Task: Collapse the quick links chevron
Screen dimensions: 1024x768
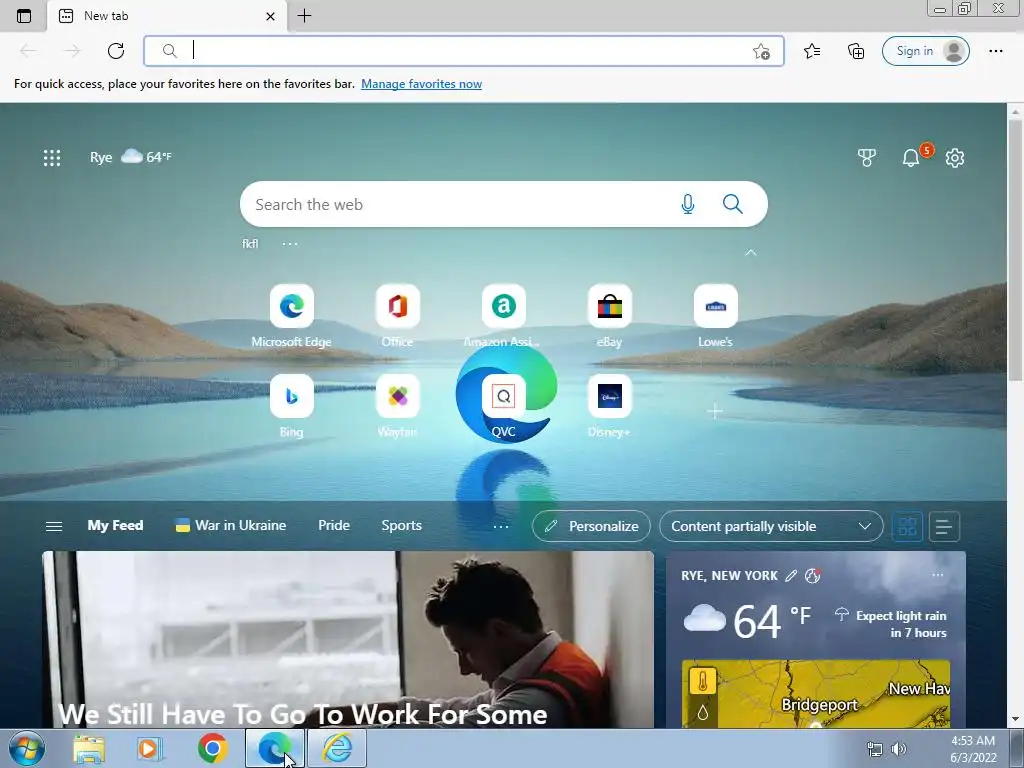Action: tap(750, 253)
